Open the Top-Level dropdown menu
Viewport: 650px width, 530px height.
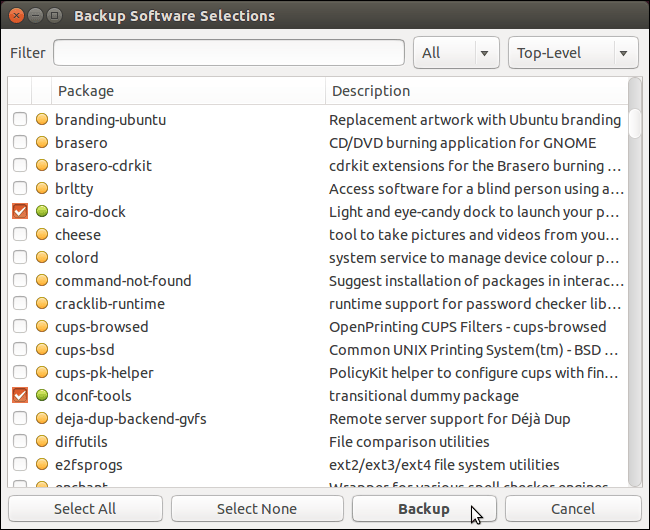click(x=573, y=53)
